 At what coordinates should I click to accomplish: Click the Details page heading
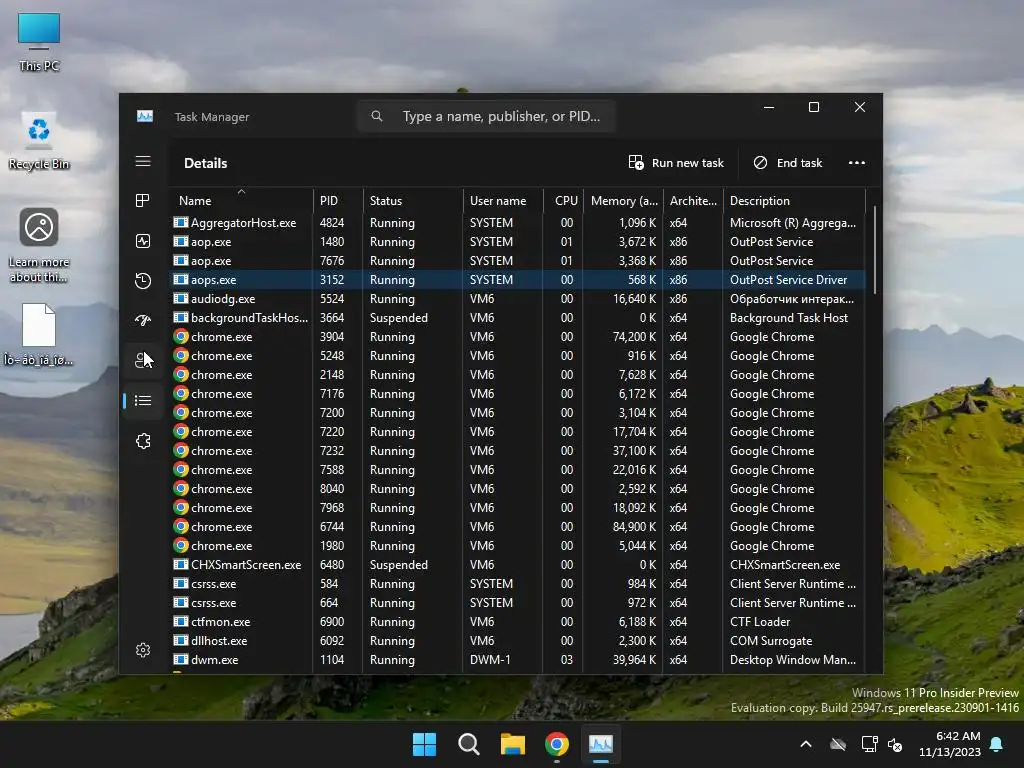pyautogui.click(x=205, y=163)
